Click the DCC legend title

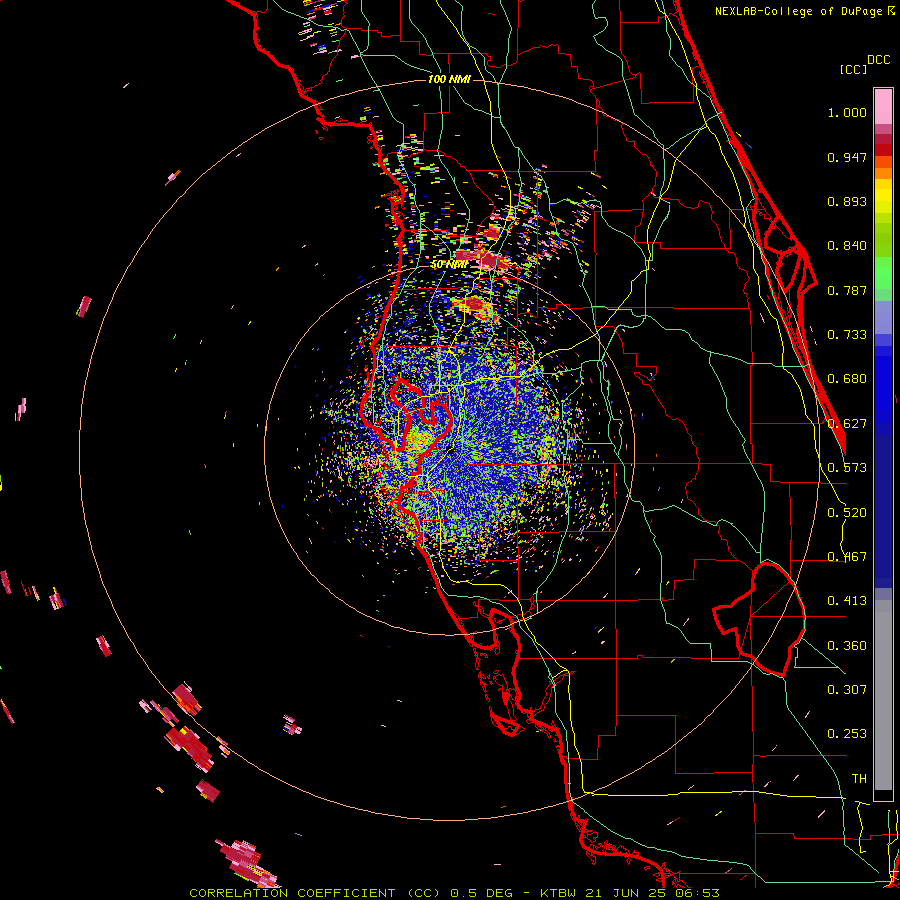click(x=879, y=60)
